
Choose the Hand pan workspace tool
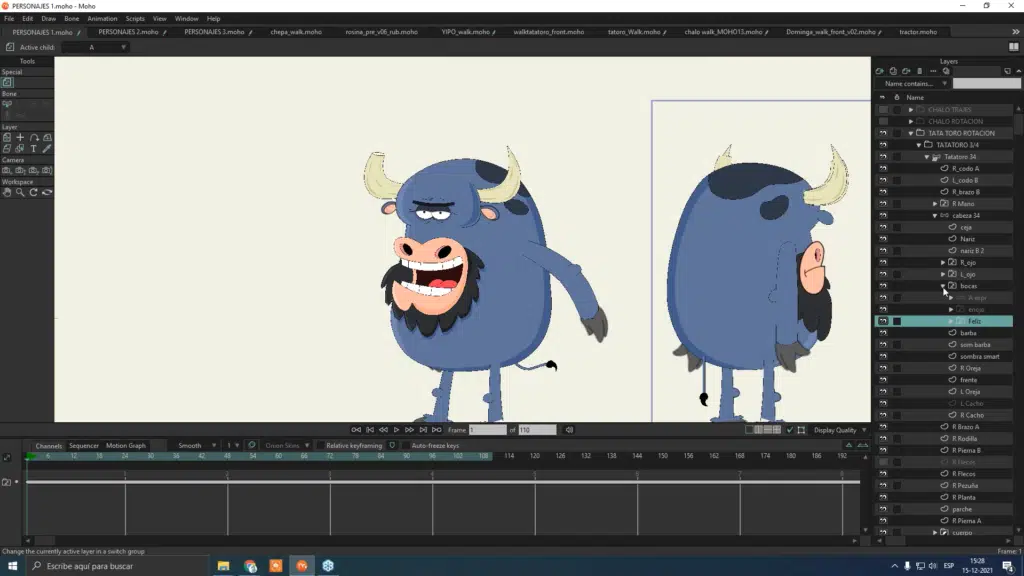tap(7, 193)
